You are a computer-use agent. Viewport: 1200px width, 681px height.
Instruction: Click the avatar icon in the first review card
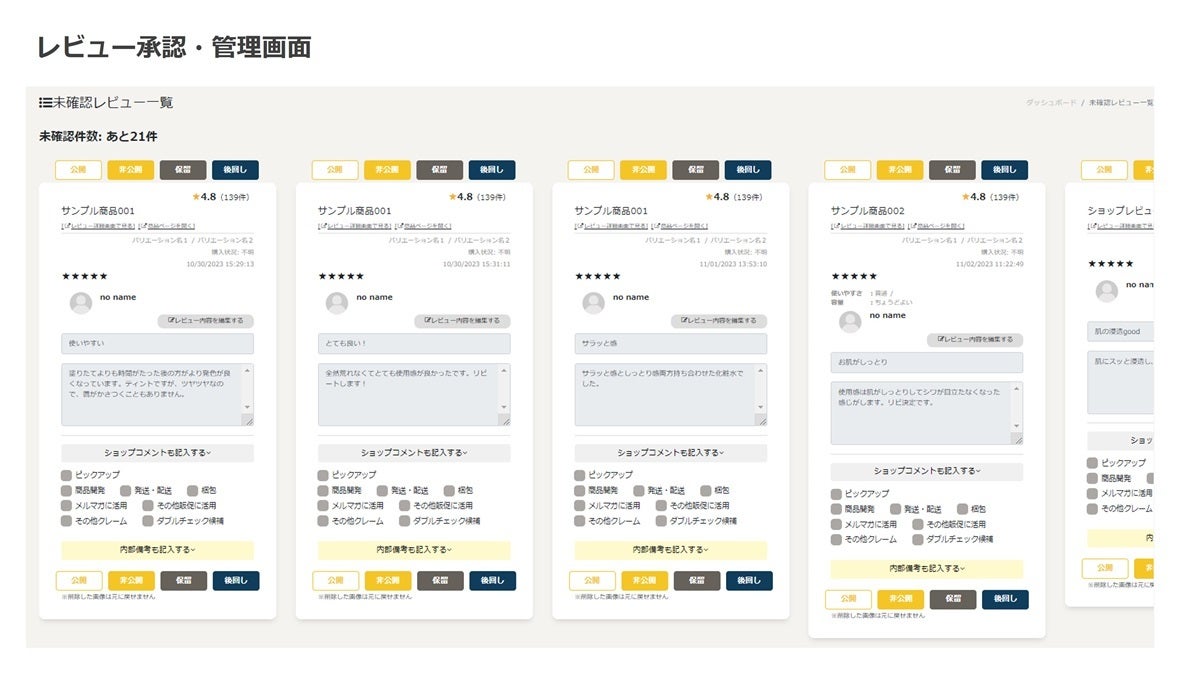tap(81, 303)
